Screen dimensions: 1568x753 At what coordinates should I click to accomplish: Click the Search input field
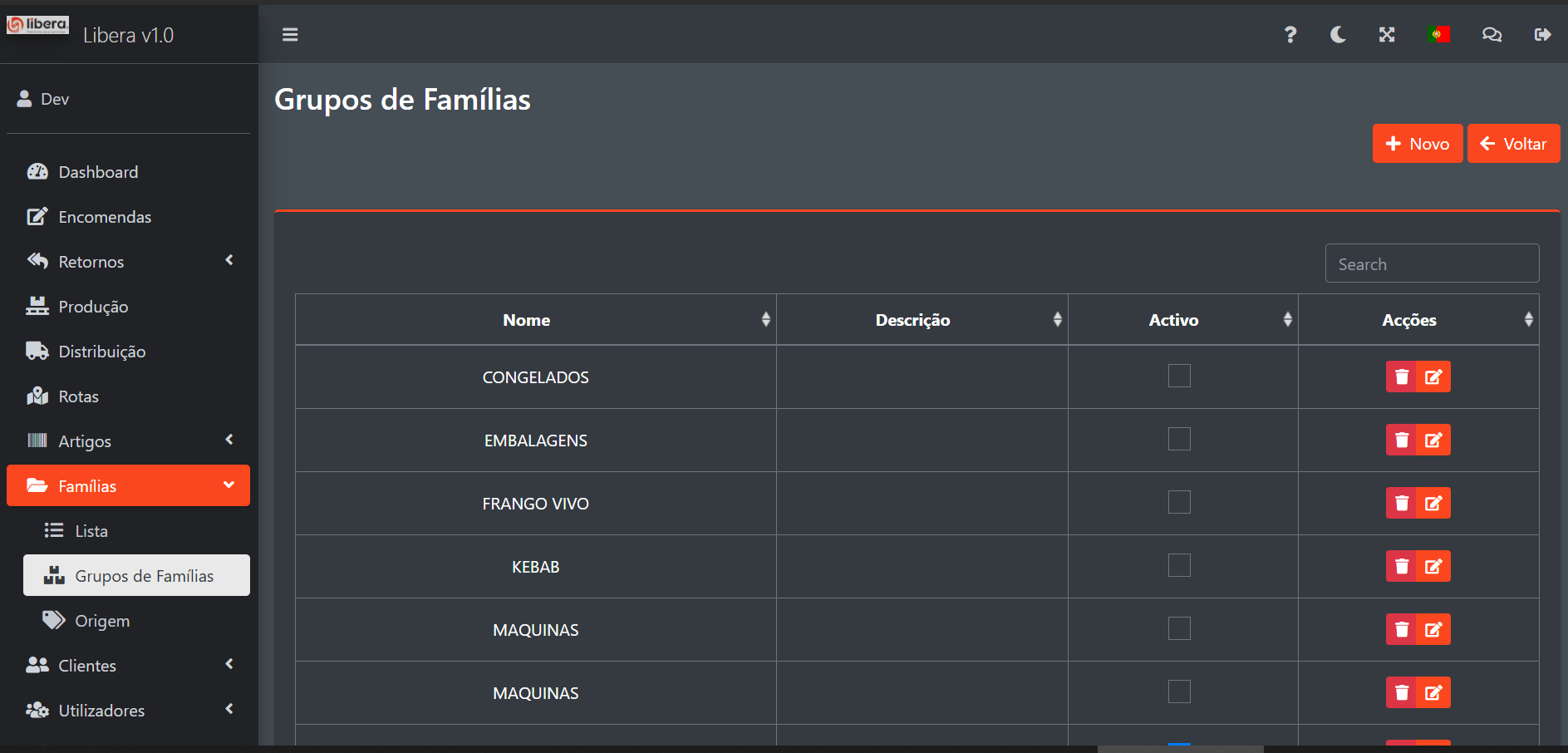click(1432, 263)
